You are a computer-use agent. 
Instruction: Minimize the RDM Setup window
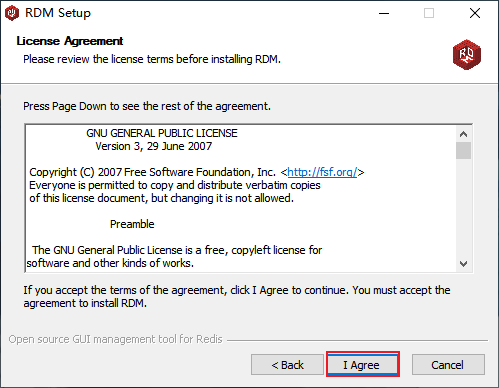(x=384, y=13)
